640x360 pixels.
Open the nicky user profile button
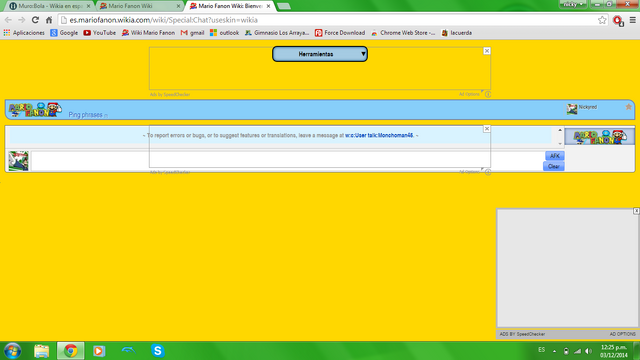click(x=573, y=4)
